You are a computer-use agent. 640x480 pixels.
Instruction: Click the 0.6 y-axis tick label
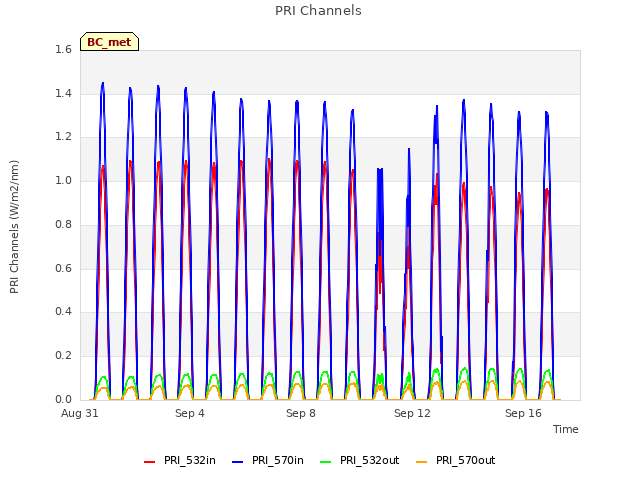63,268
